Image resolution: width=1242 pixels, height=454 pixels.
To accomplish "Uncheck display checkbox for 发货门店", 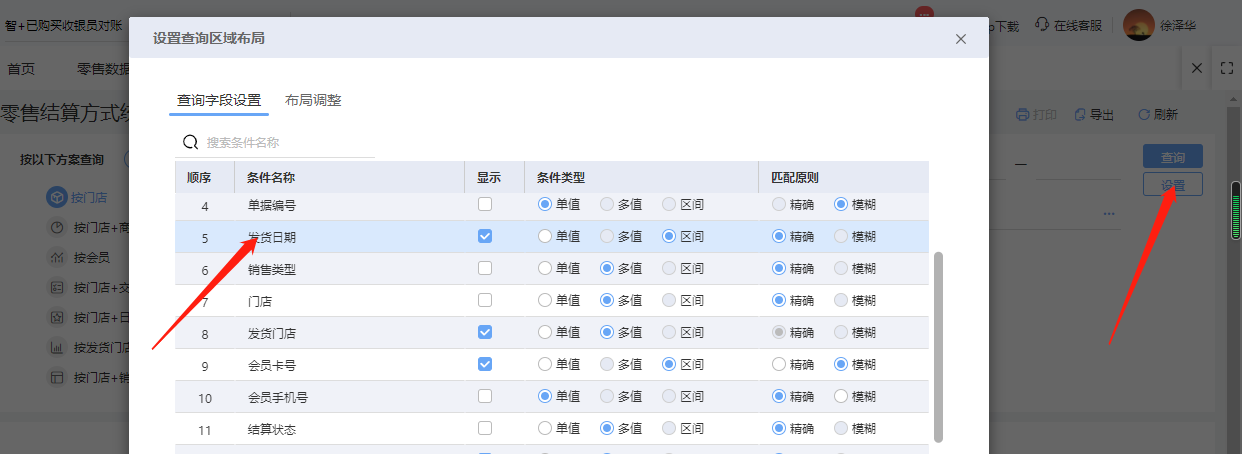I will 485,333.
